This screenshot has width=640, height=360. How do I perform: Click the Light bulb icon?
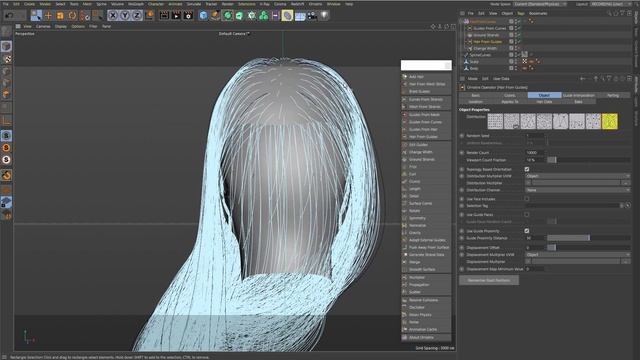324,16
